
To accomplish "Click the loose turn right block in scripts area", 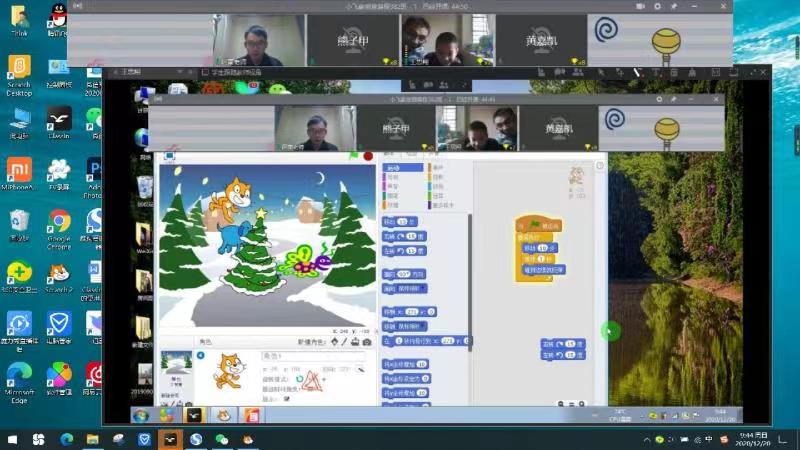I will tap(563, 344).
